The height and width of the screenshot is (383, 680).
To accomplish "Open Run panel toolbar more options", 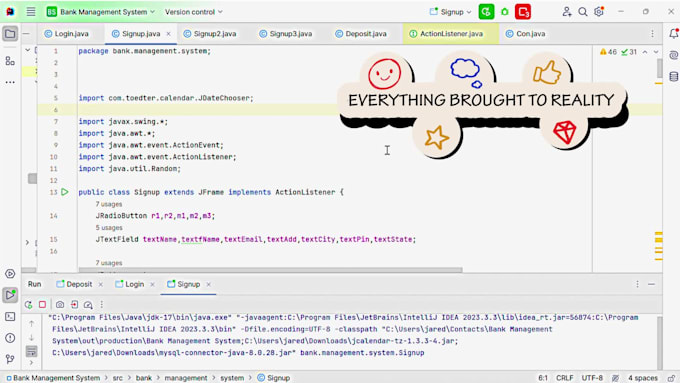I will click(102, 304).
